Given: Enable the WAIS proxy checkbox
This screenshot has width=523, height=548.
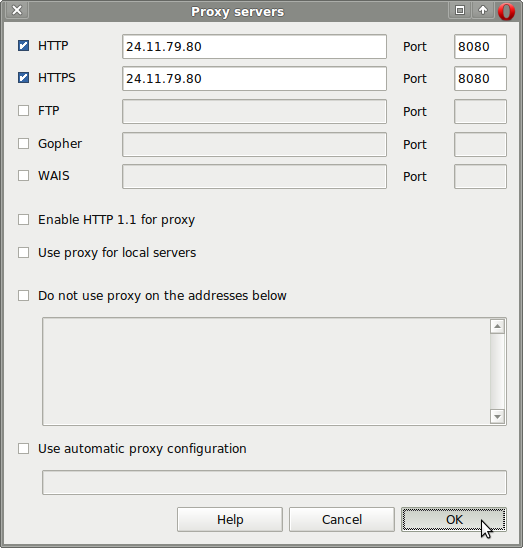Looking at the screenshot, I should click(x=23, y=175).
